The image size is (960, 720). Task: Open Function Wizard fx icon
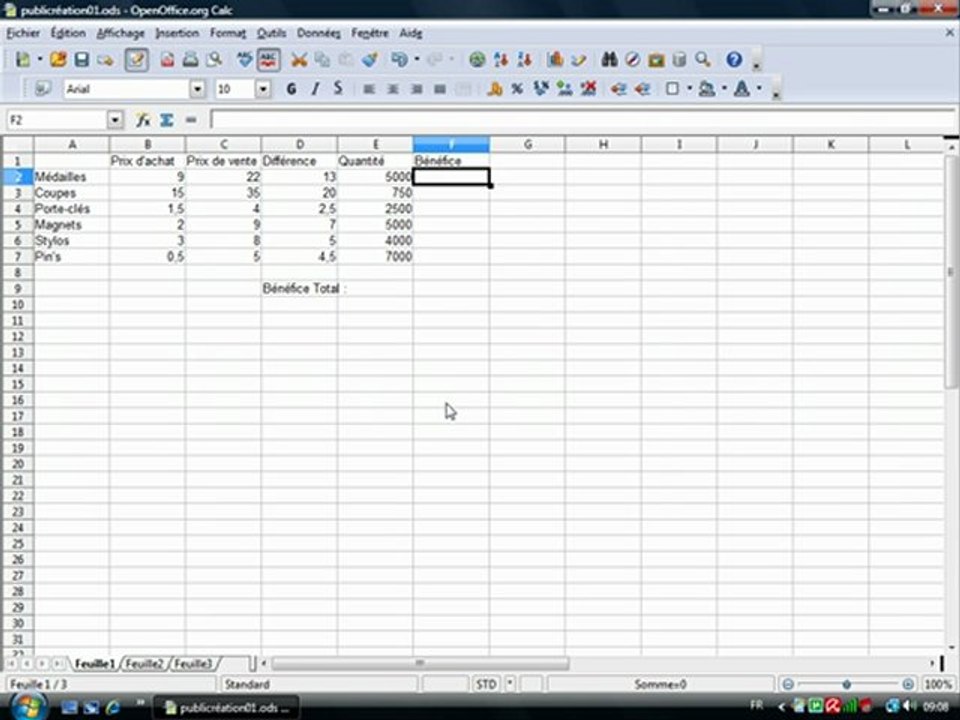[x=143, y=120]
